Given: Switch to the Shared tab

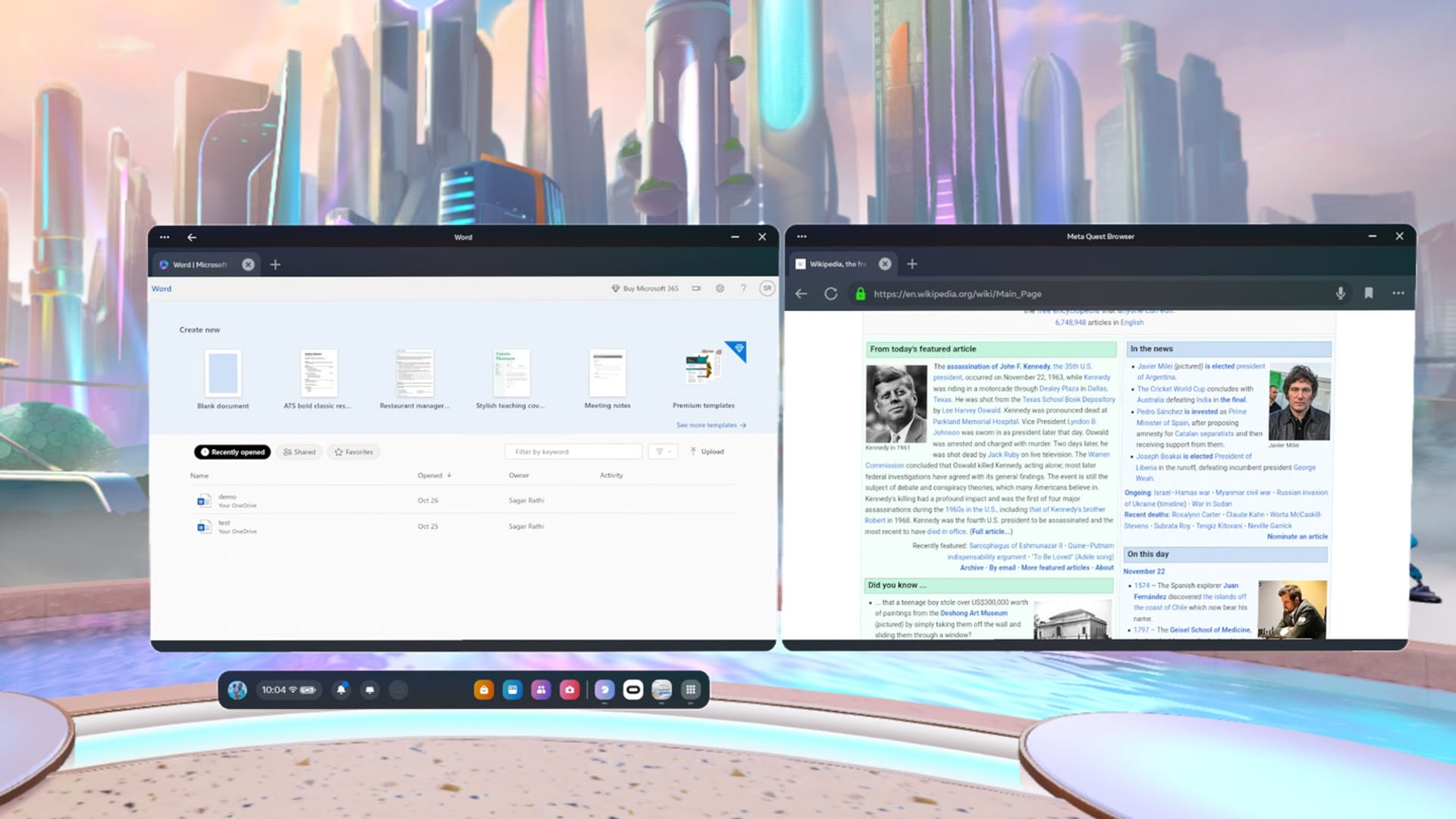Looking at the screenshot, I should point(300,452).
